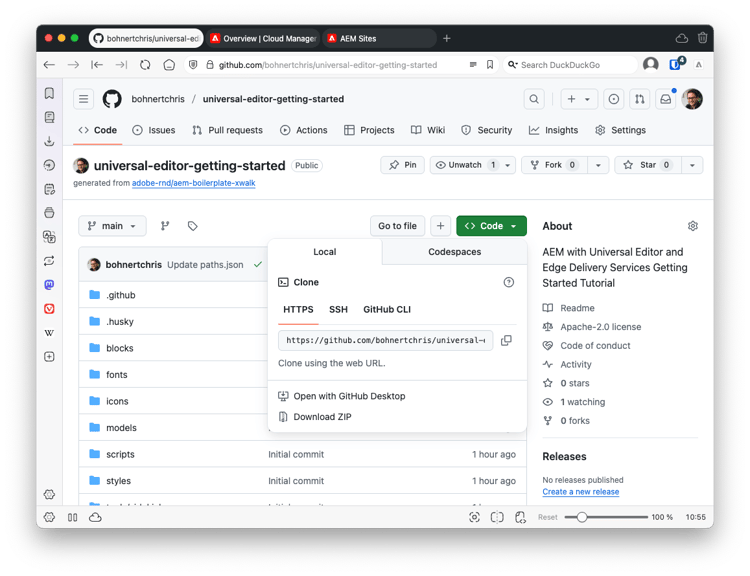Open the Downloads panel in browser sidebar

pos(49,141)
